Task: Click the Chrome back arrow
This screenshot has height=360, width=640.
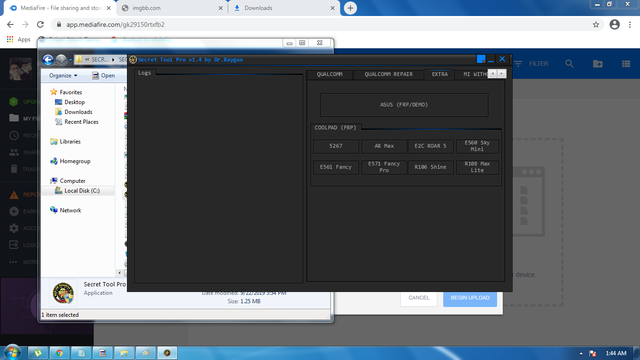Action: pyautogui.click(x=10, y=24)
